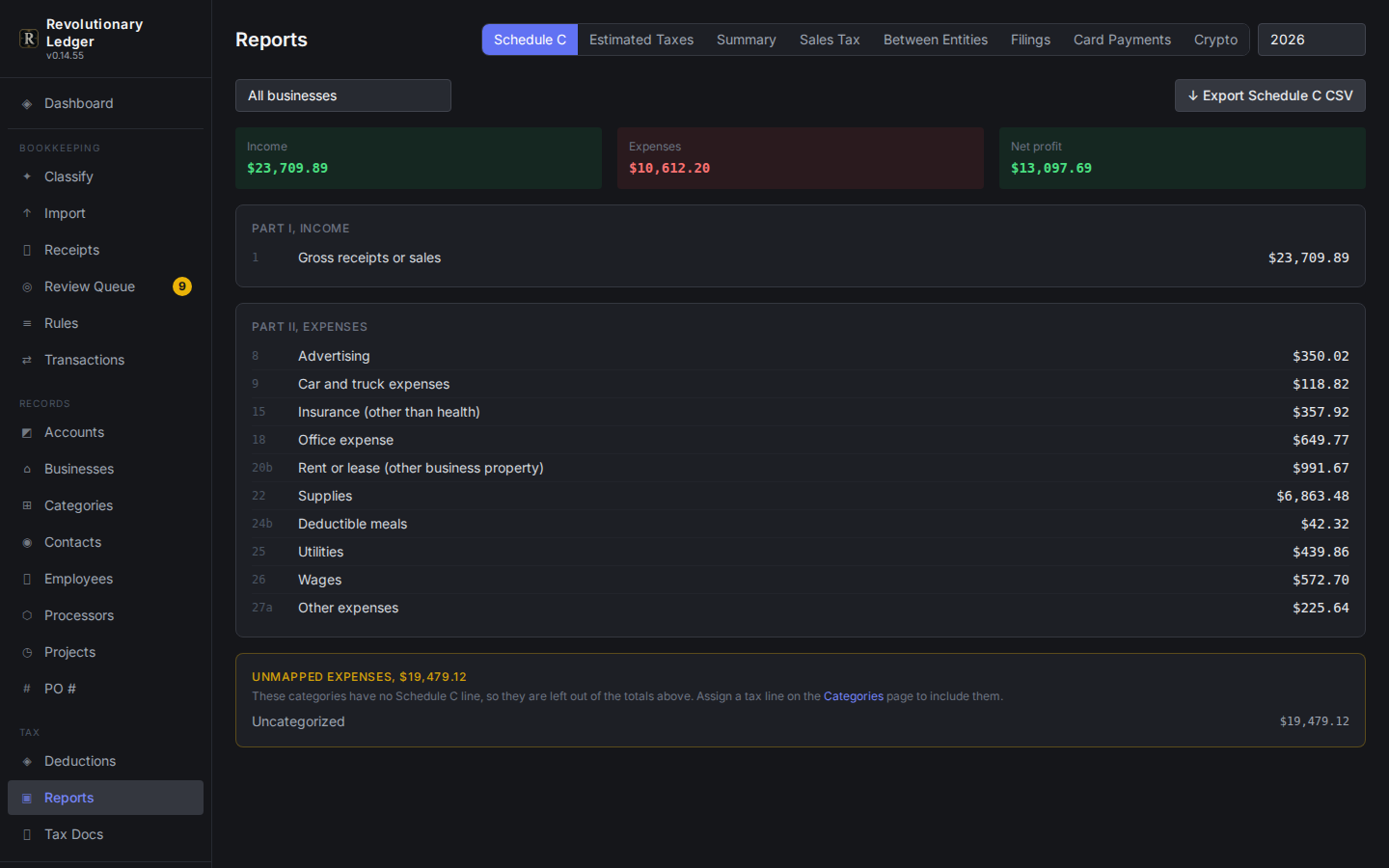Open the 2026 year selector

(1312, 40)
